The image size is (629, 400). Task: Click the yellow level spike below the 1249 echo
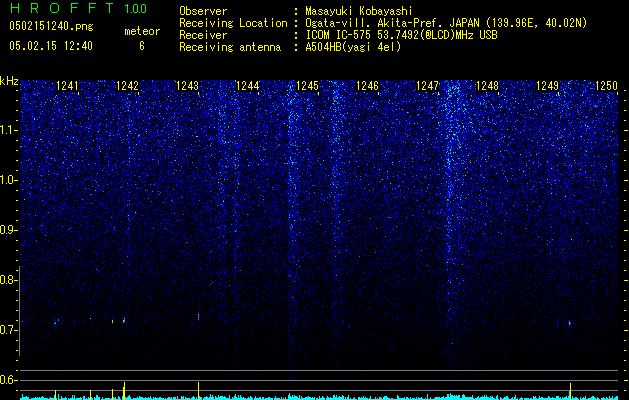click(x=570, y=392)
